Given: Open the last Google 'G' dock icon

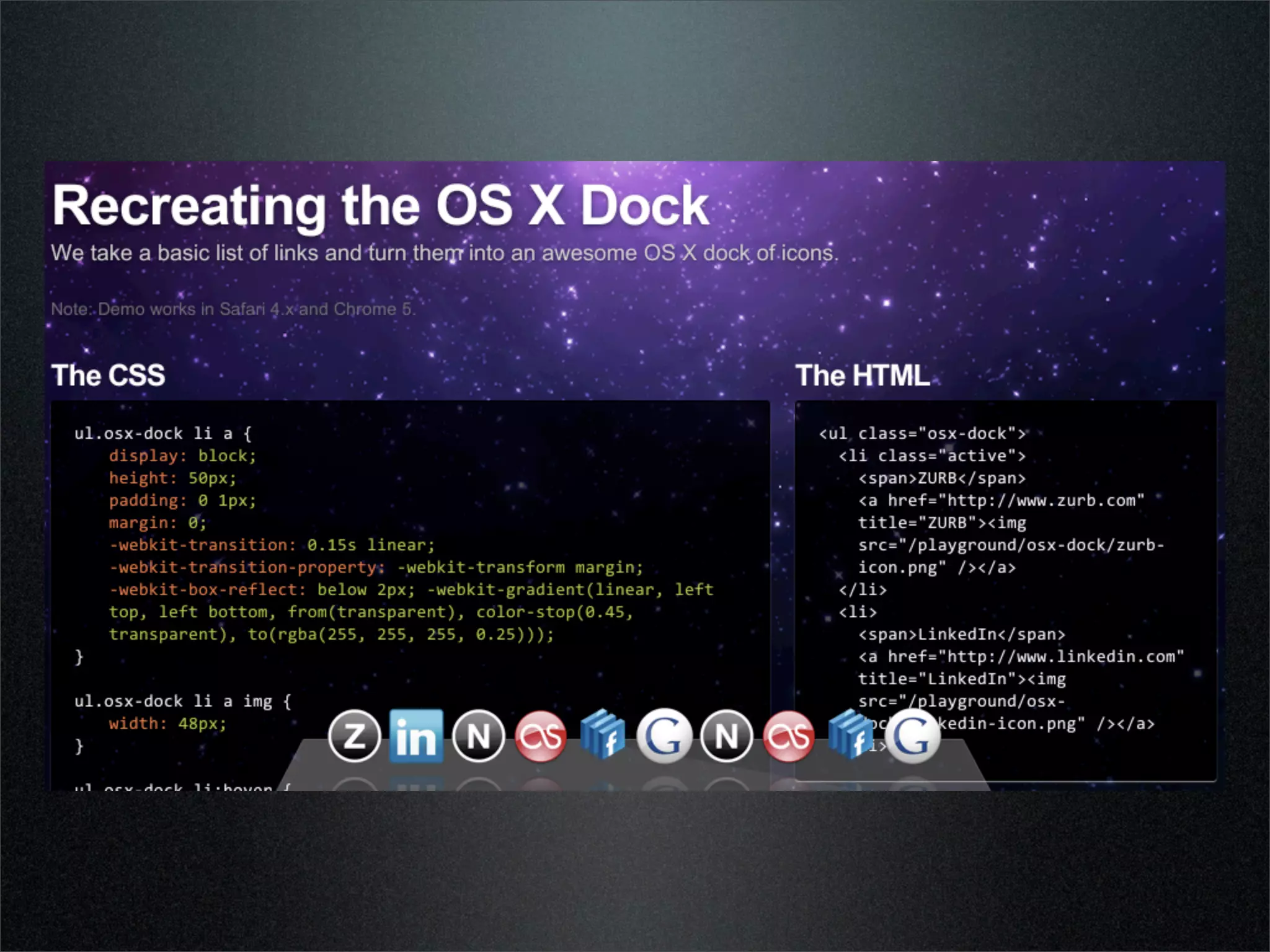Looking at the screenshot, I should click(912, 736).
